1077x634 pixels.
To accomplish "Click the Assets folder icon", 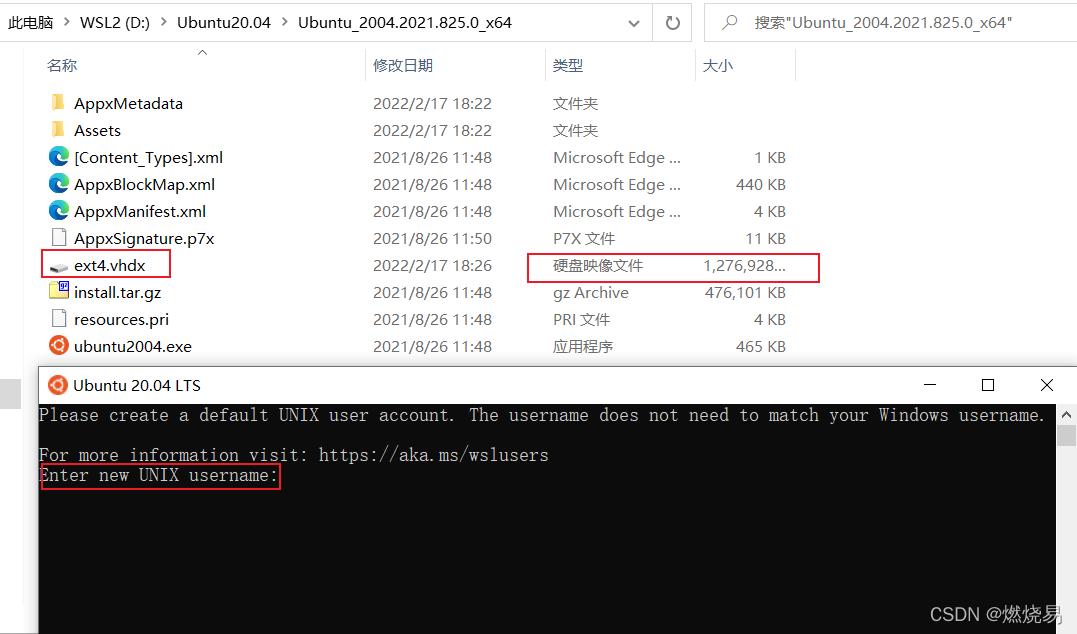I will [58, 130].
